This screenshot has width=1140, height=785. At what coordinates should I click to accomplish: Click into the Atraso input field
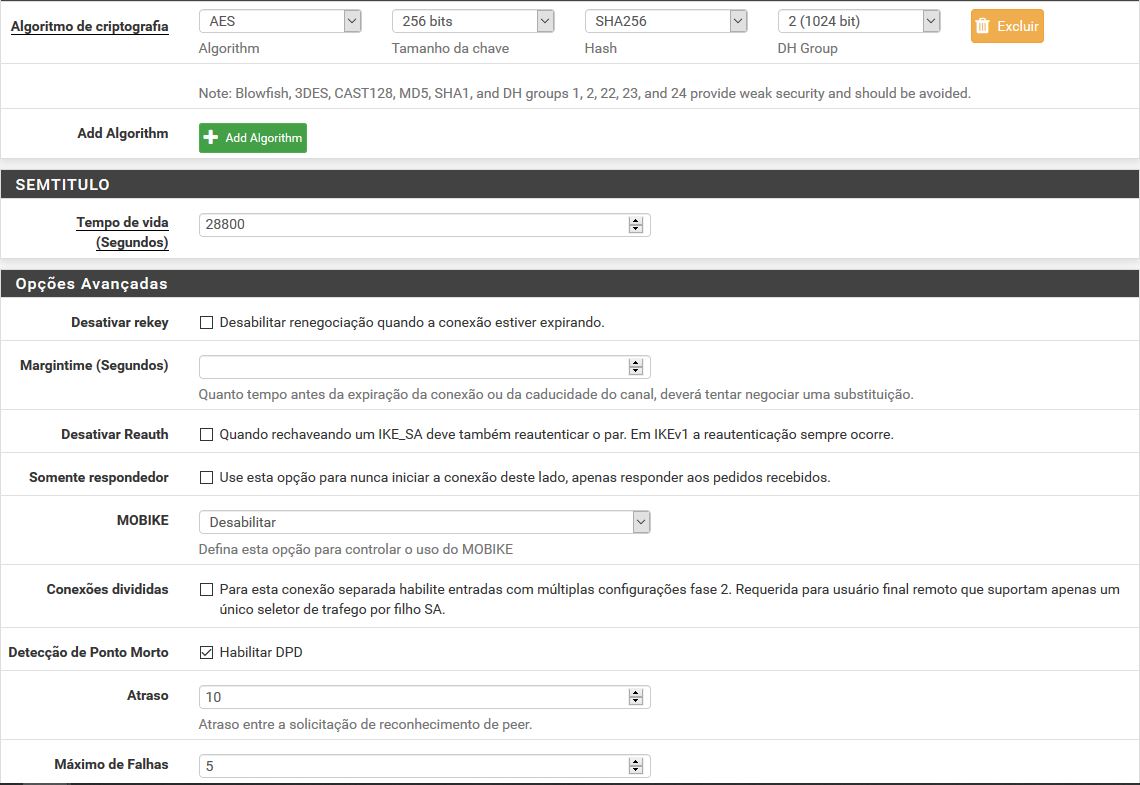point(412,697)
